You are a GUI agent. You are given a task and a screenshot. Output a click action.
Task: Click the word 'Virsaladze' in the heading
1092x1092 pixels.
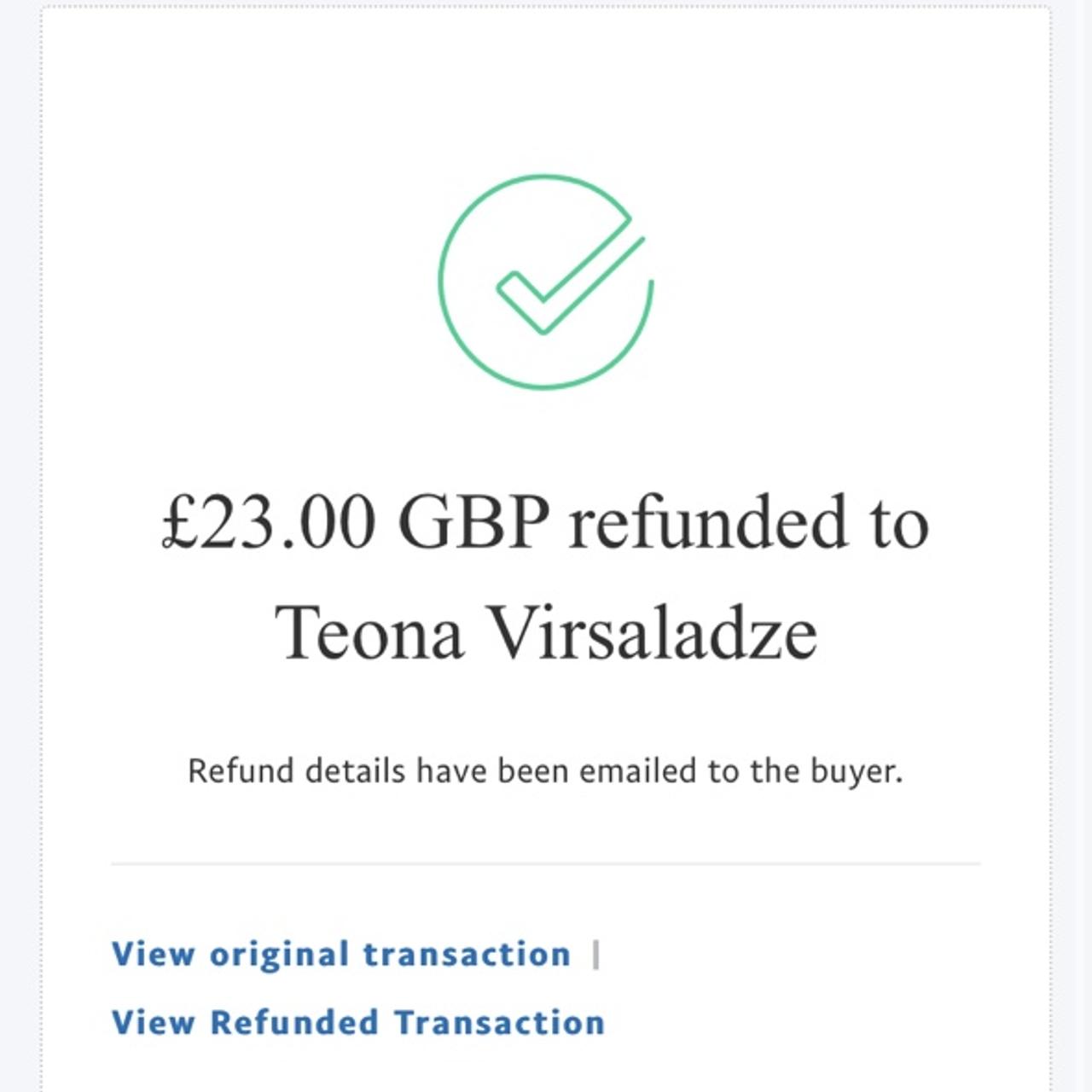(x=652, y=633)
